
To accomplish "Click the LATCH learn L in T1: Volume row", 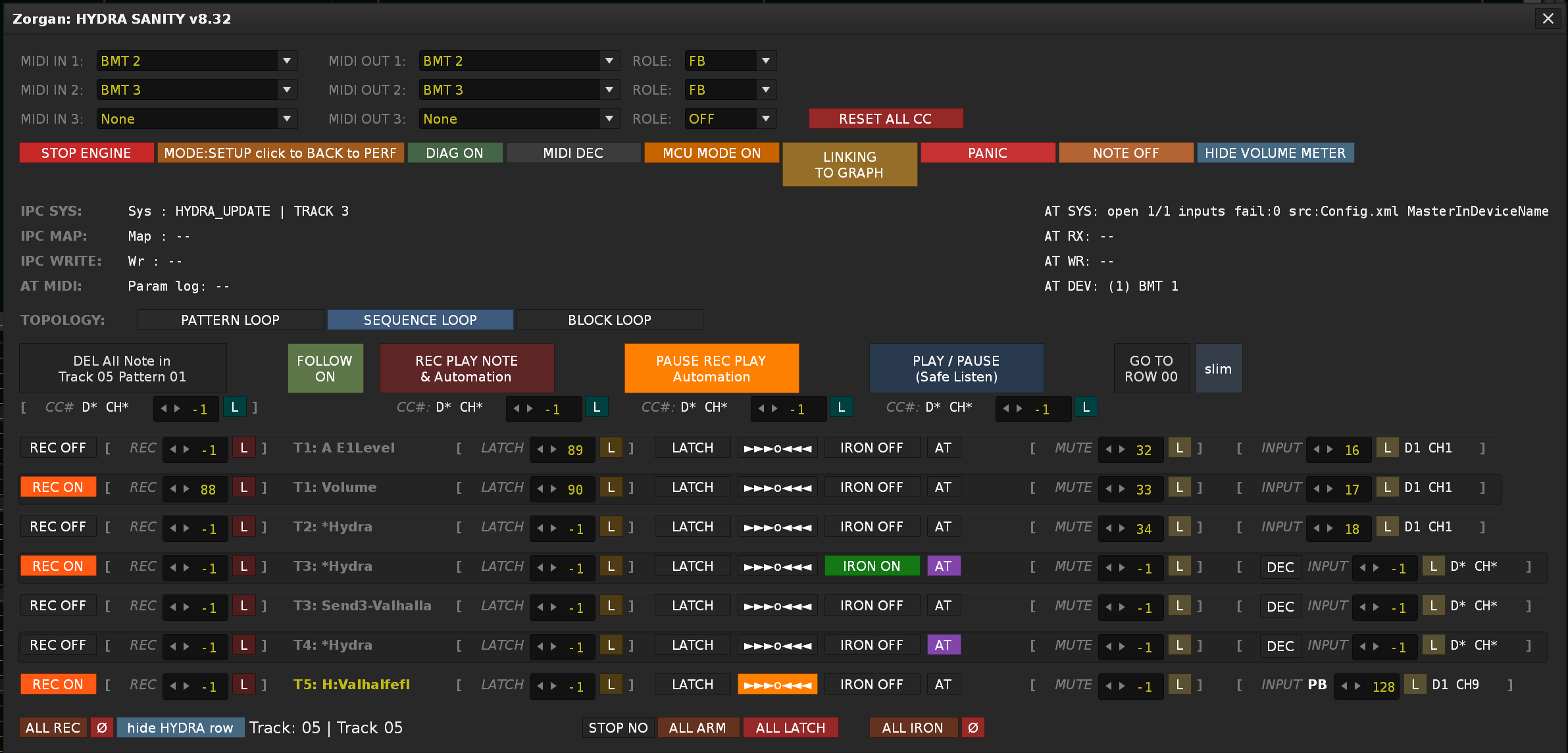I will tap(611, 487).
